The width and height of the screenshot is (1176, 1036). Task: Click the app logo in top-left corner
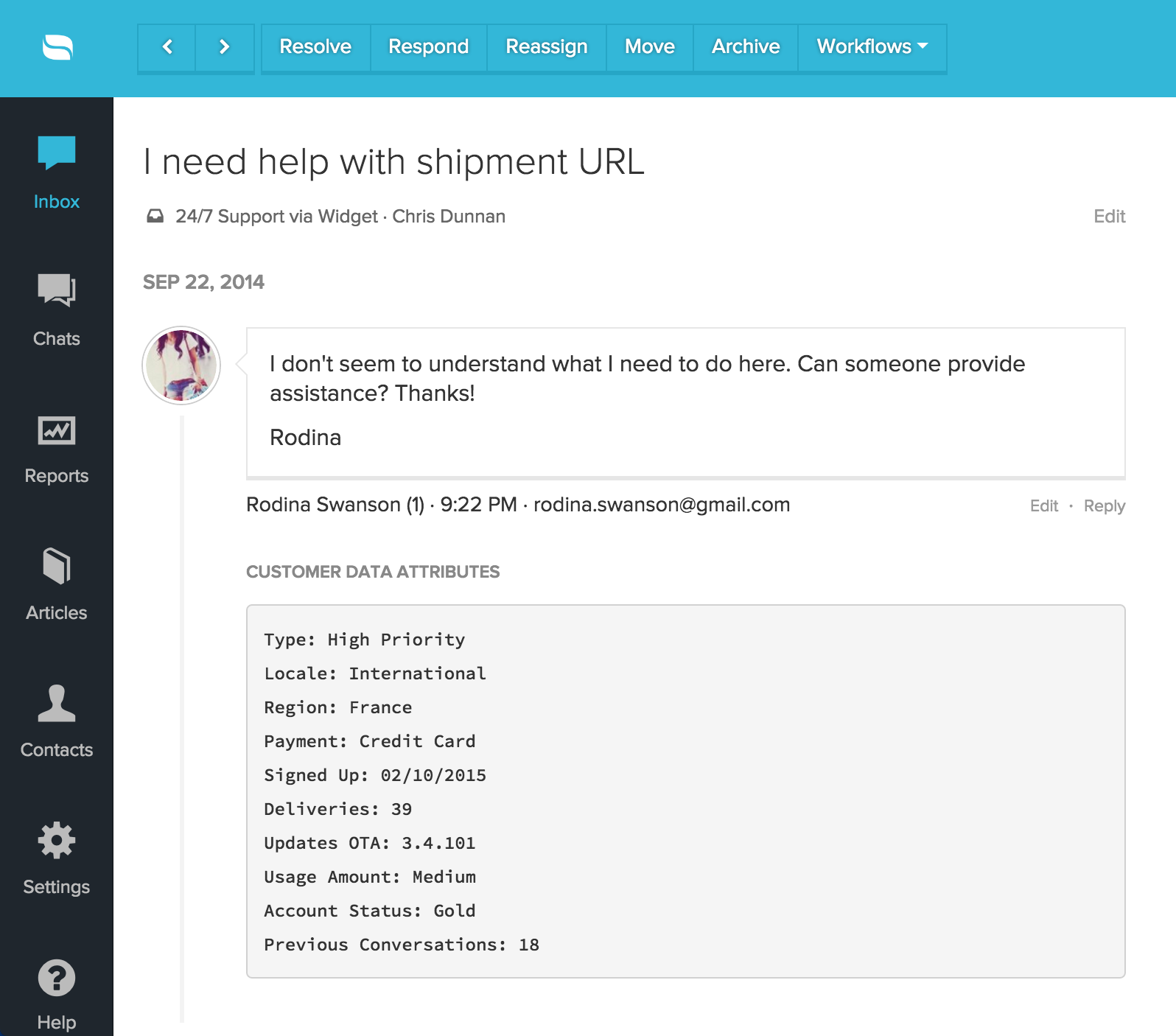click(57, 48)
